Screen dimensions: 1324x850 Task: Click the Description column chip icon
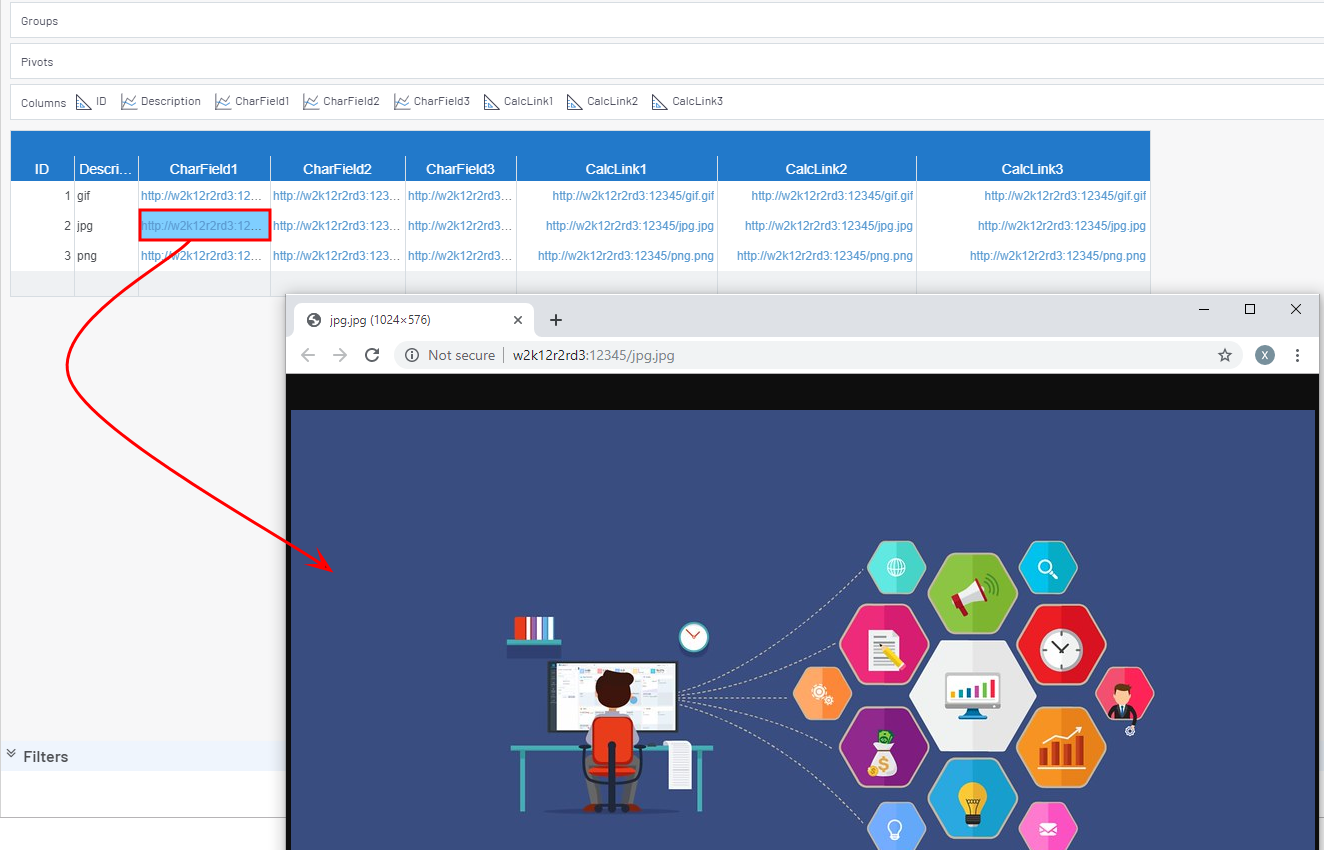tap(129, 102)
